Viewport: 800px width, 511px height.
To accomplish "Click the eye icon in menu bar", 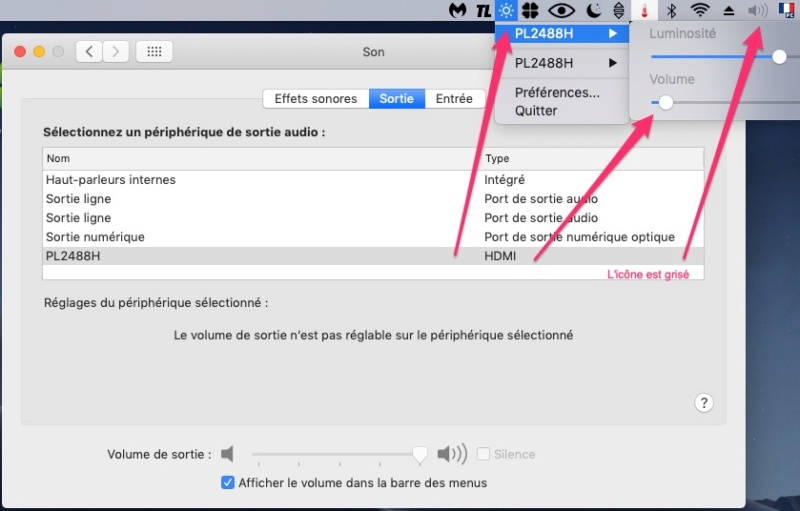I will click(561, 10).
